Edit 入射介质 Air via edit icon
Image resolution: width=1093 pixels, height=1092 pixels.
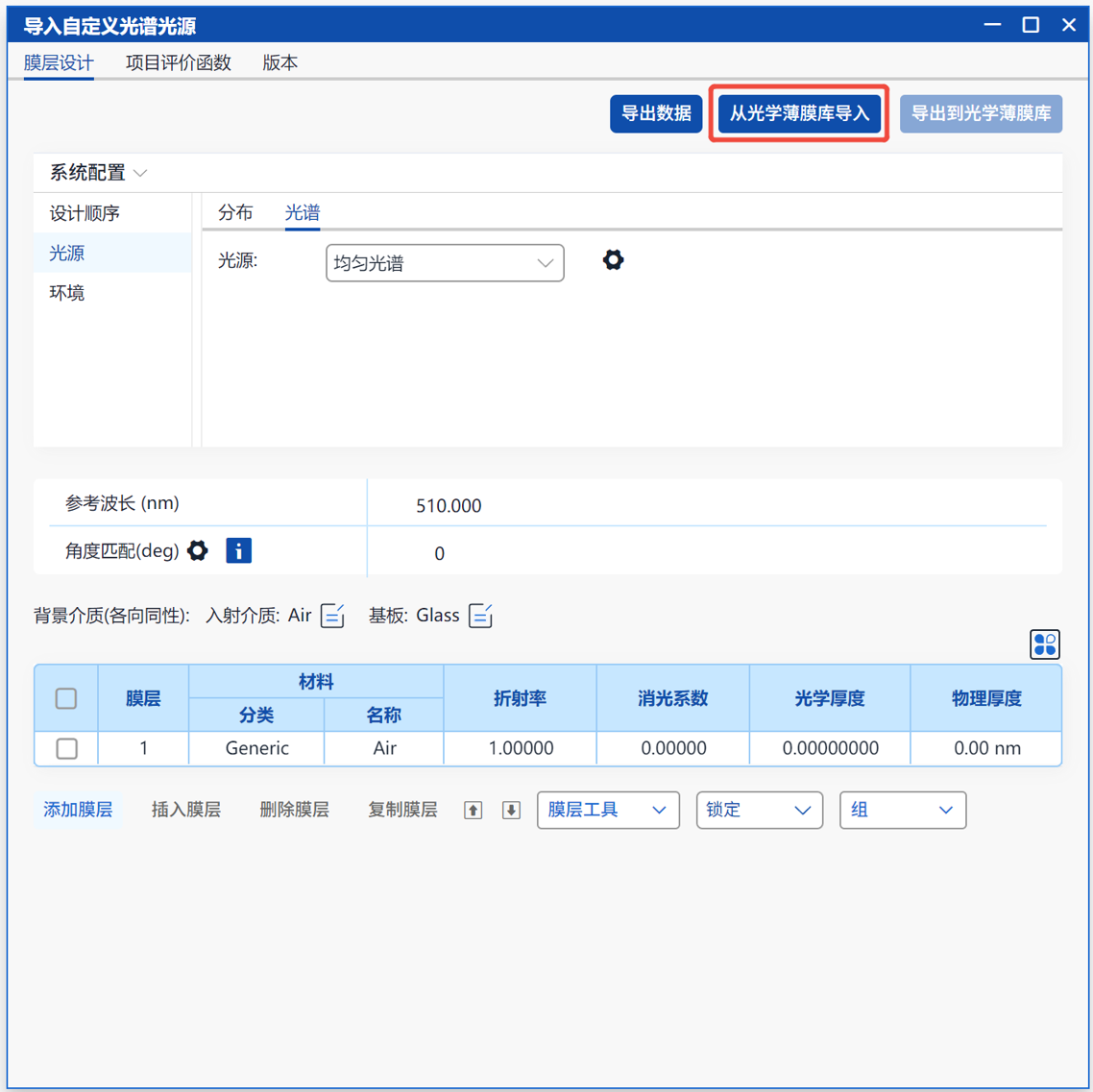pos(332,616)
